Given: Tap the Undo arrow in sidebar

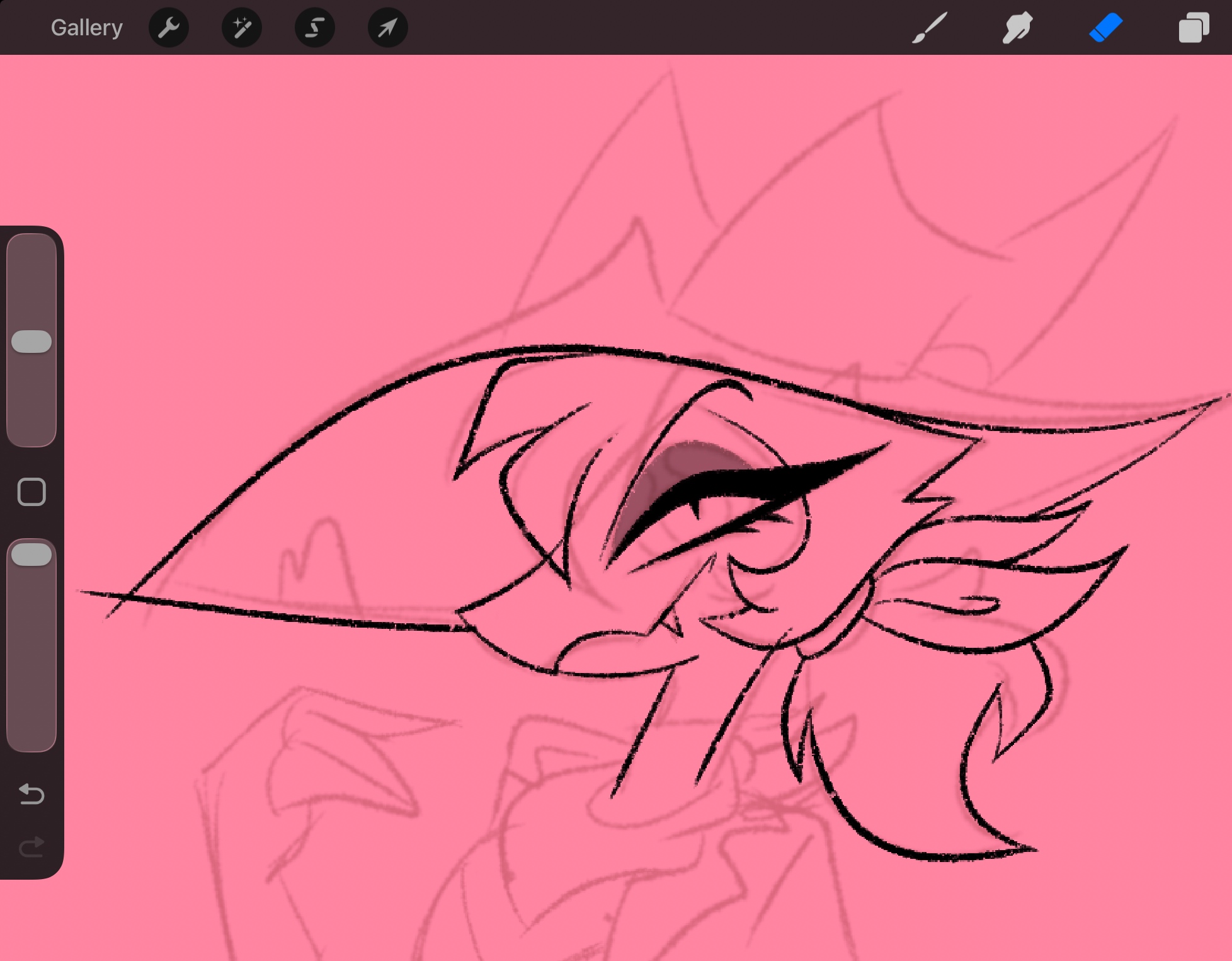Looking at the screenshot, I should coord(31,794).
